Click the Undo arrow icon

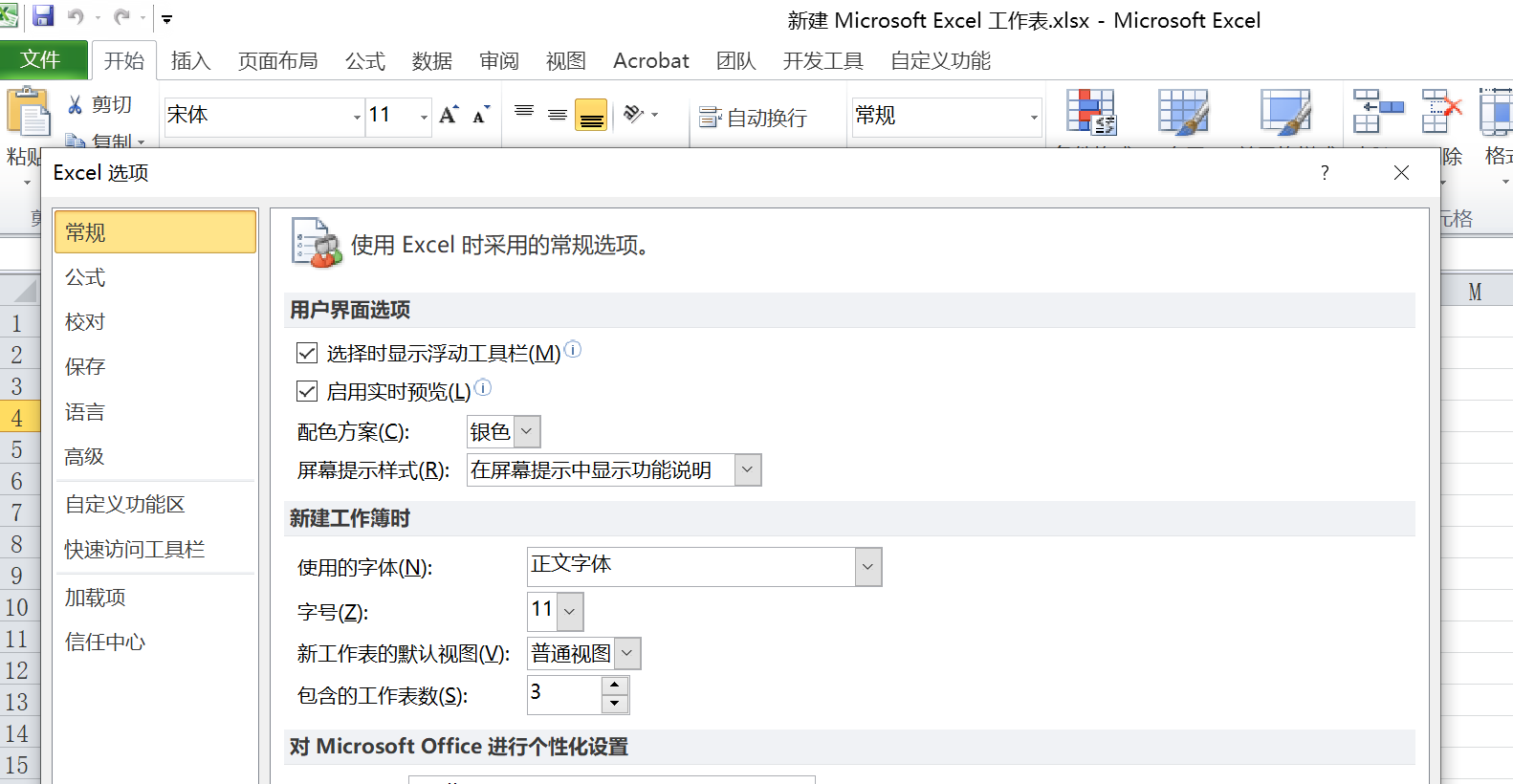click(x=76, y=16)
